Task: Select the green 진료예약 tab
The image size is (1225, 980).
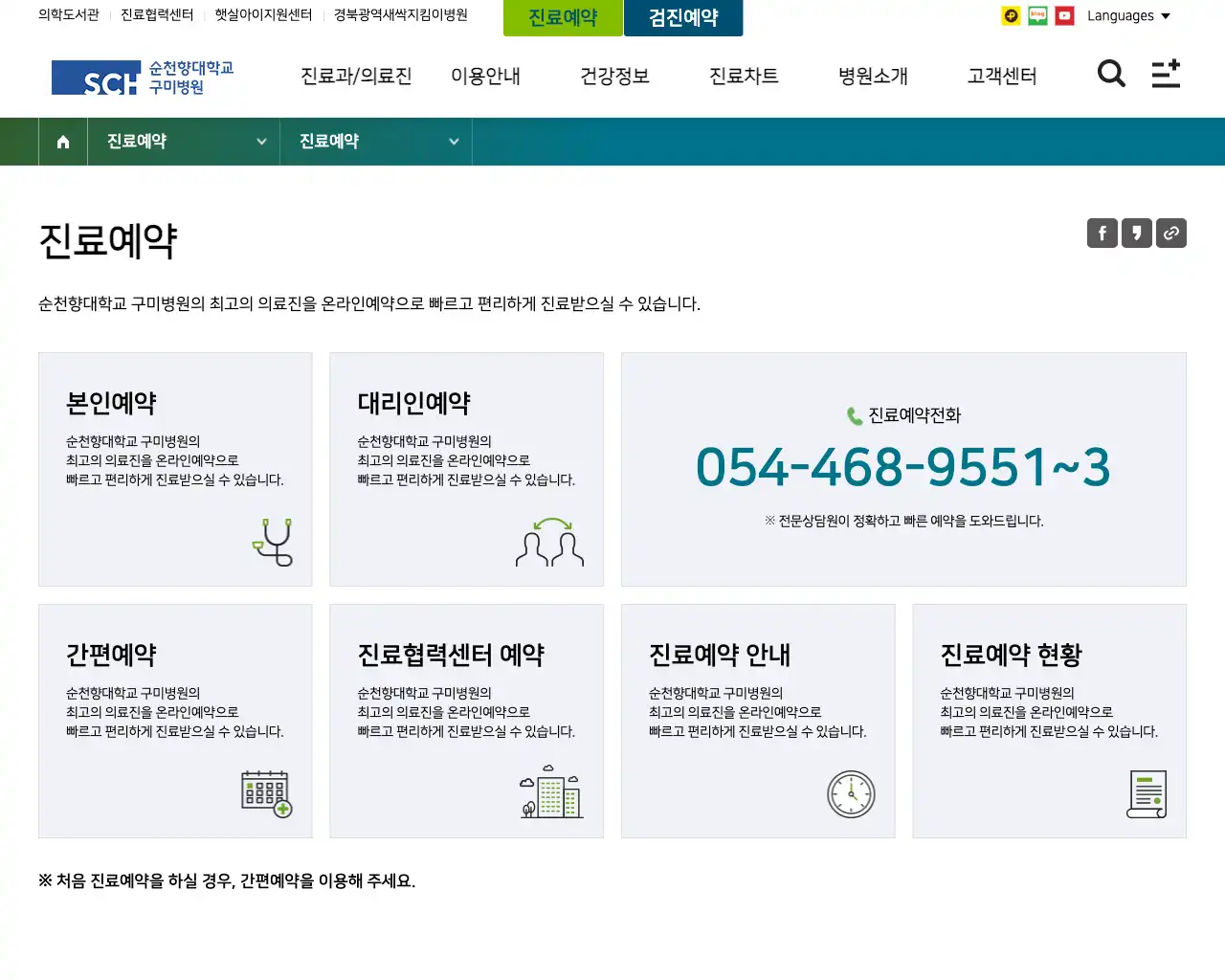Action: click(563, 18)
